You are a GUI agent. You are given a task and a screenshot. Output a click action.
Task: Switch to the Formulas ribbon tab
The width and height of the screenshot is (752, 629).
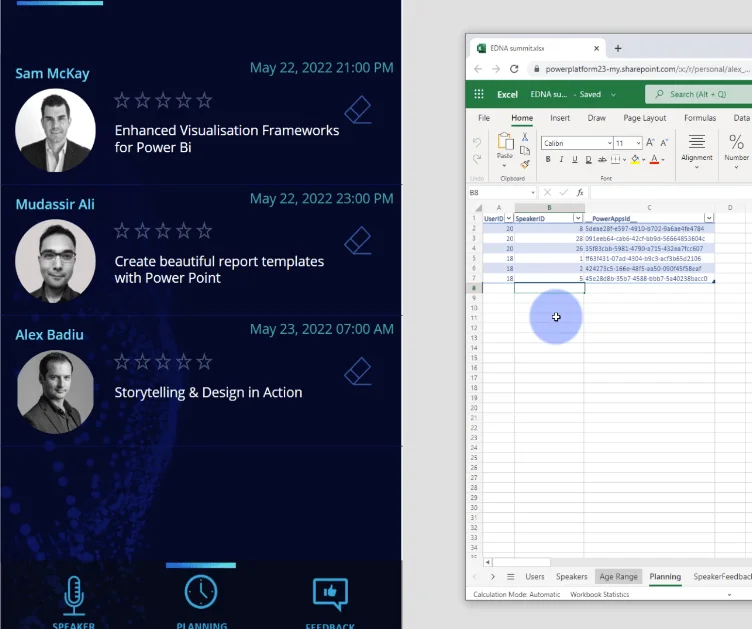coord(700,118)
